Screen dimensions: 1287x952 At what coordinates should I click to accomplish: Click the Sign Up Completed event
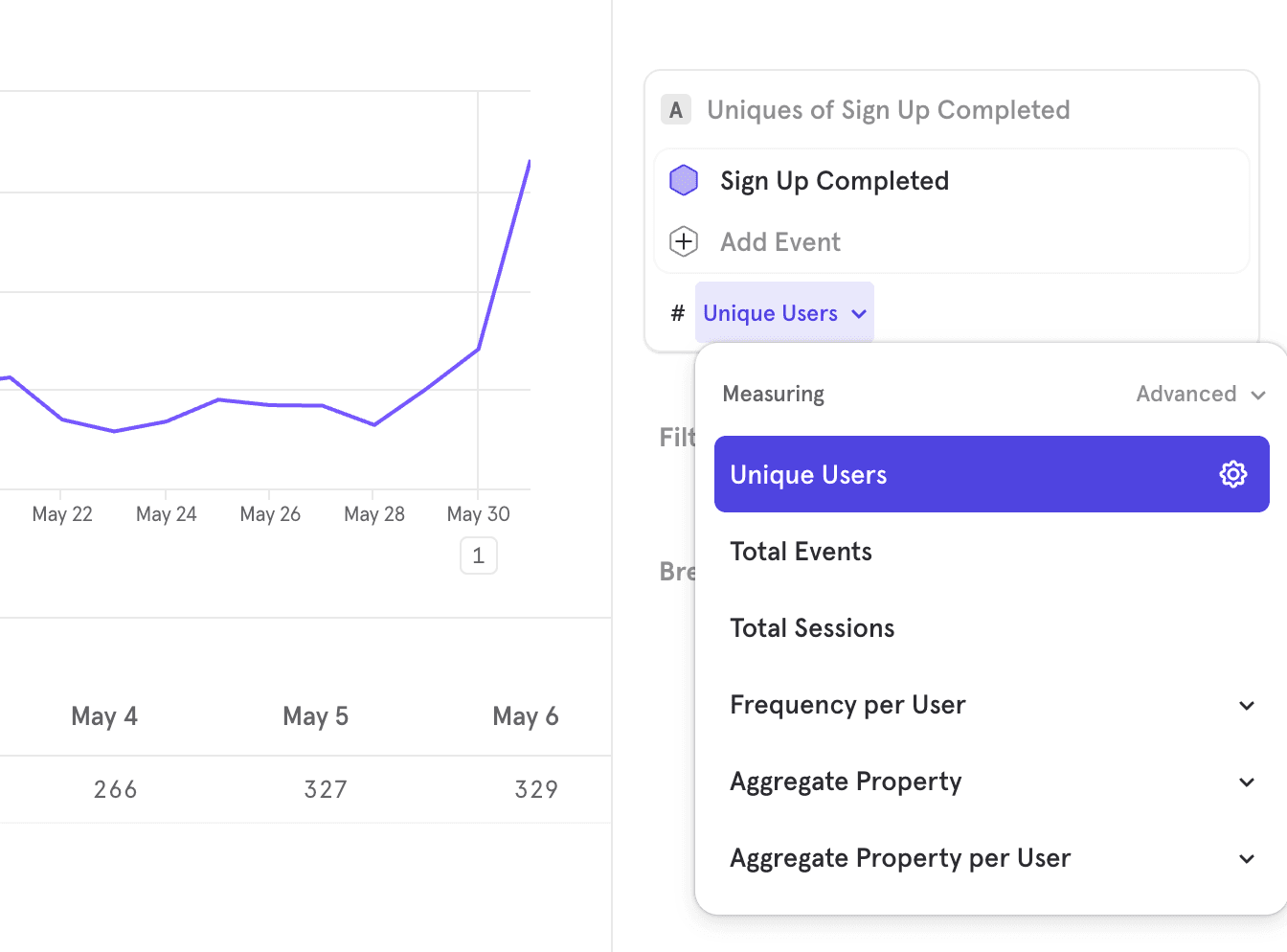834,181
